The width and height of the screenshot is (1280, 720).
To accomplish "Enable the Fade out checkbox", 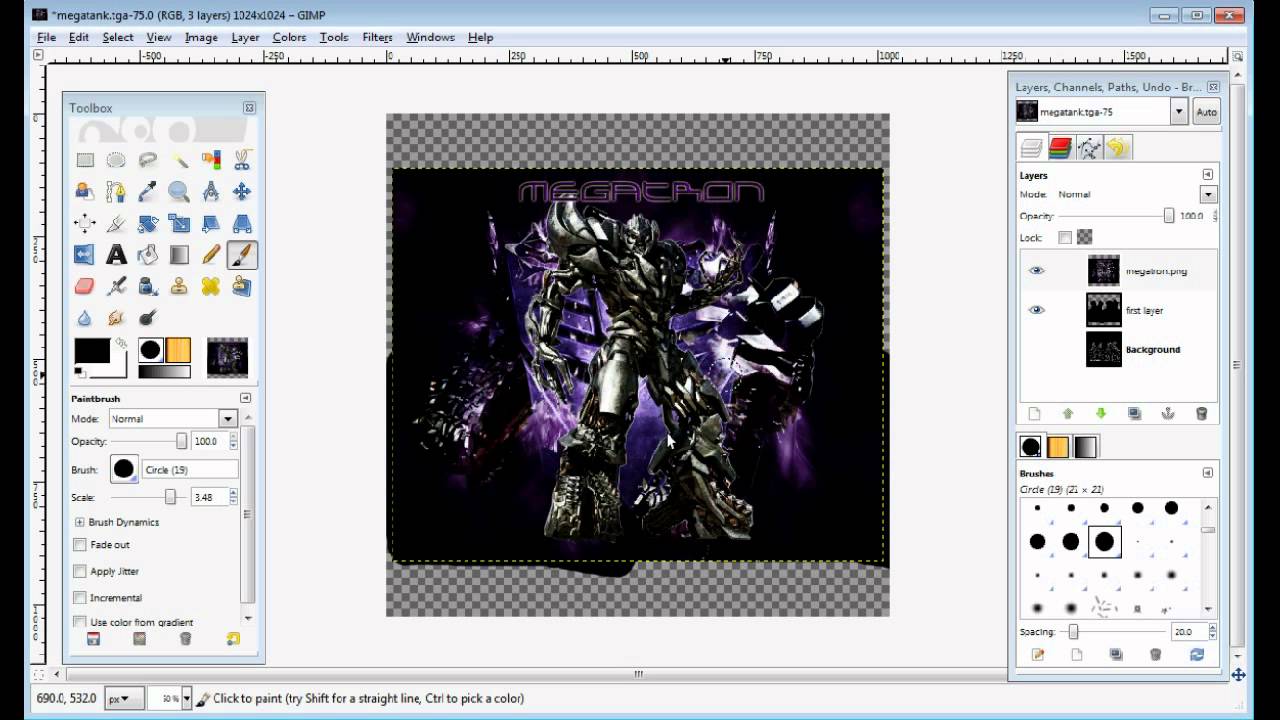I will pos(80,545).
